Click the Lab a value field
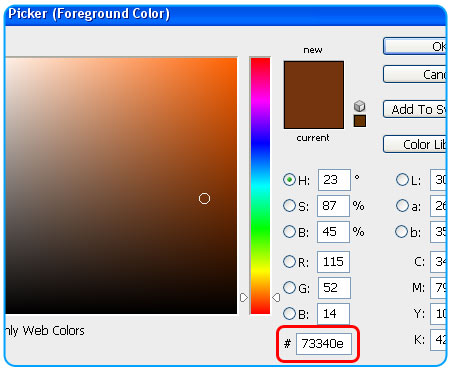This screenshot has width=450, height=370. [x=438, y=206]
